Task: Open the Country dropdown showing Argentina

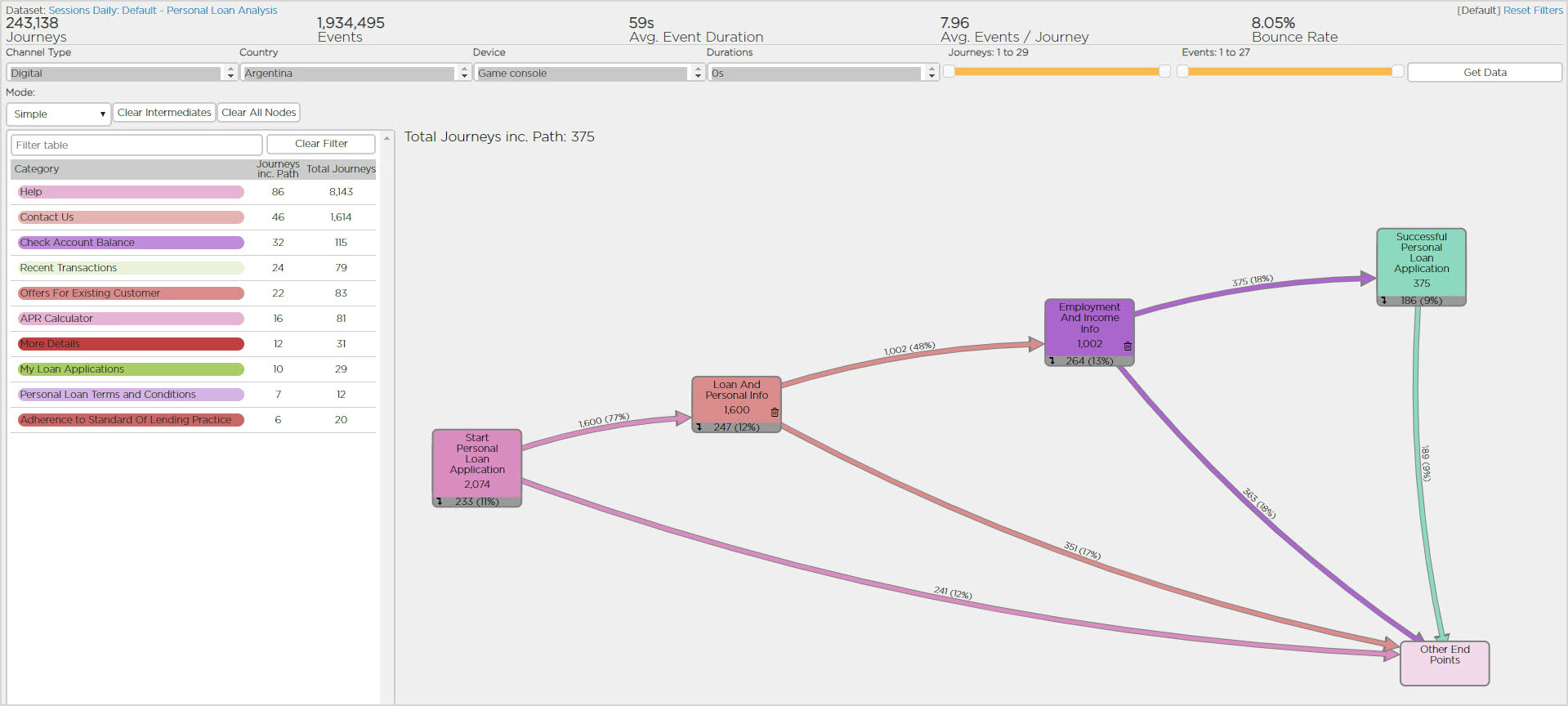Action: pos(355,74)
